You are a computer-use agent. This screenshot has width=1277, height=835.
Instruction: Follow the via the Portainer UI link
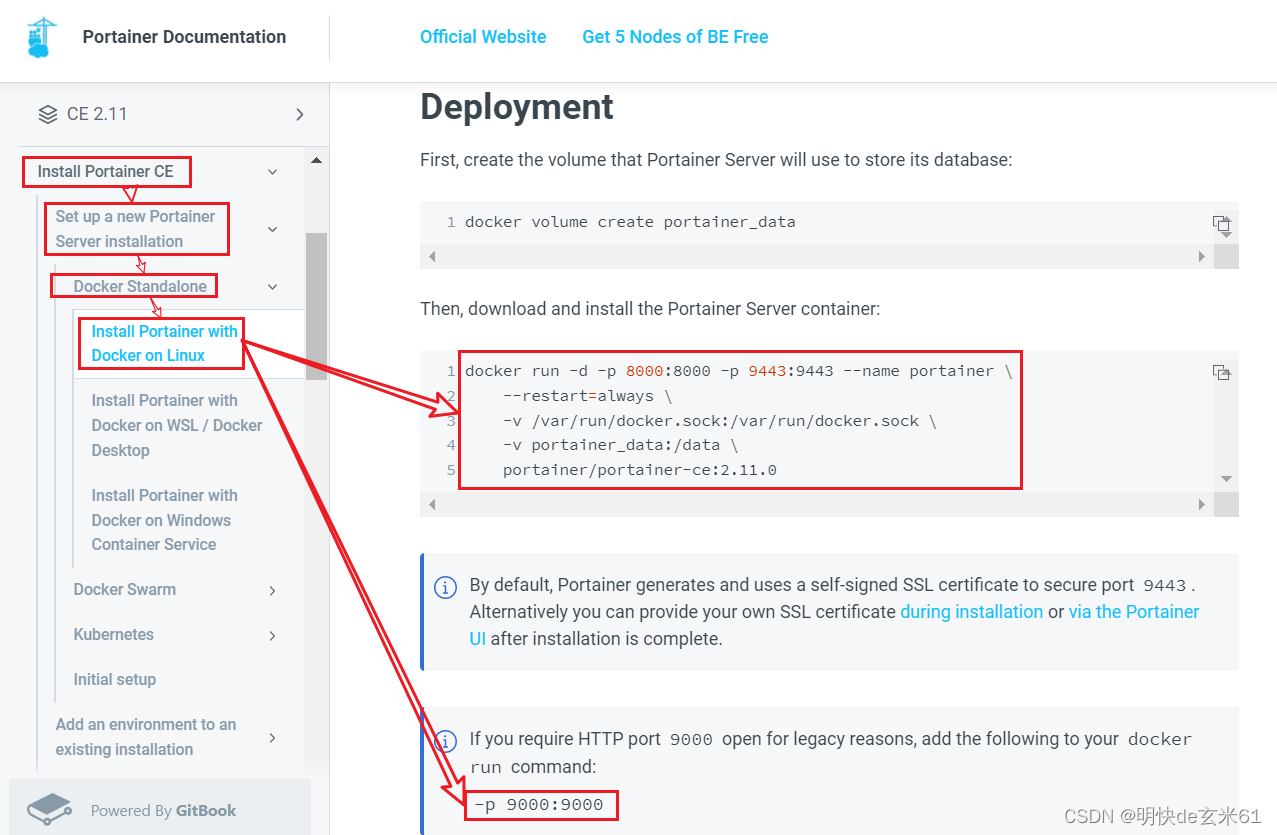[1134, 612]
